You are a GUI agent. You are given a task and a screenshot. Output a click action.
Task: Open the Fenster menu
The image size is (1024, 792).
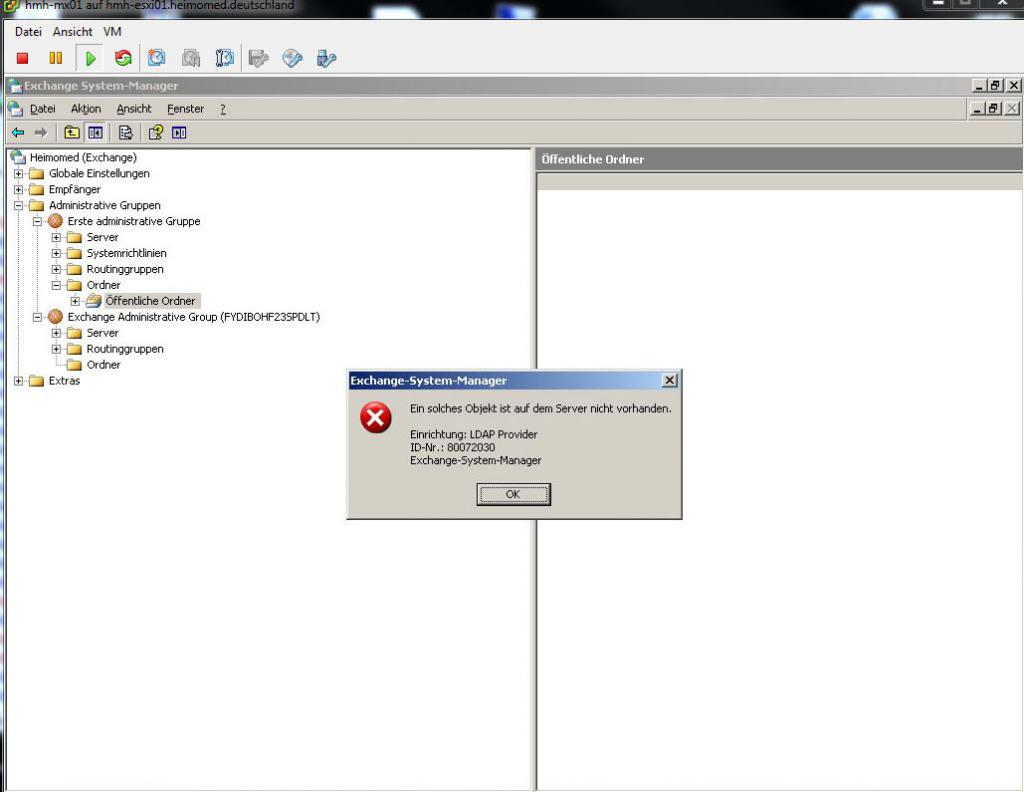pyautogui.click(x=185, y=108)
